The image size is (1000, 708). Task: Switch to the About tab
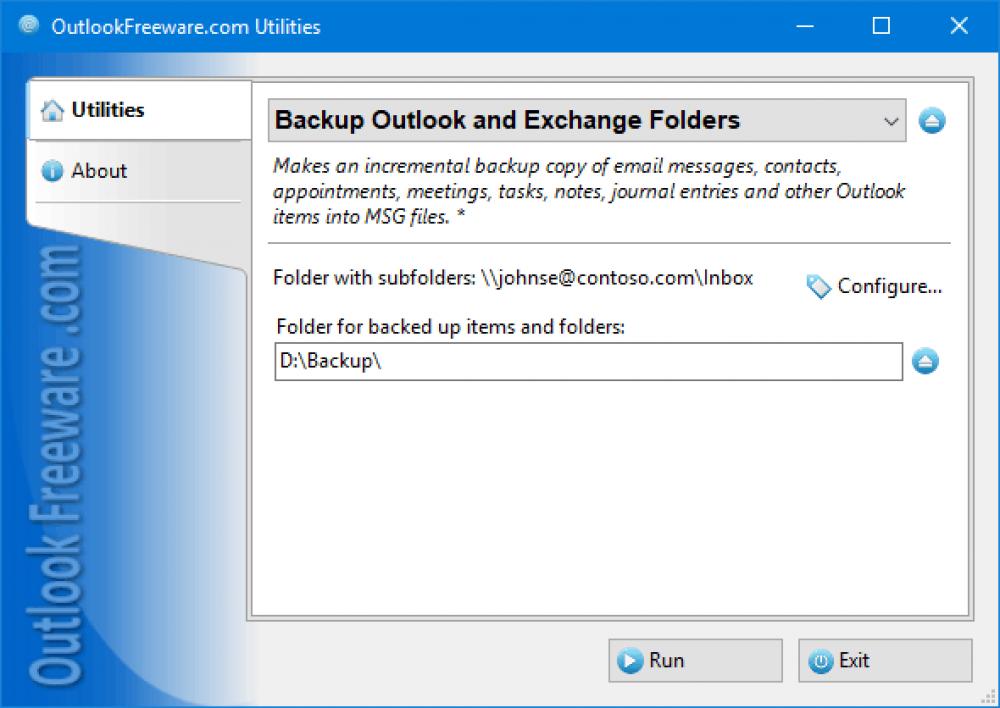pyautogui.click(x=100, y=170)
